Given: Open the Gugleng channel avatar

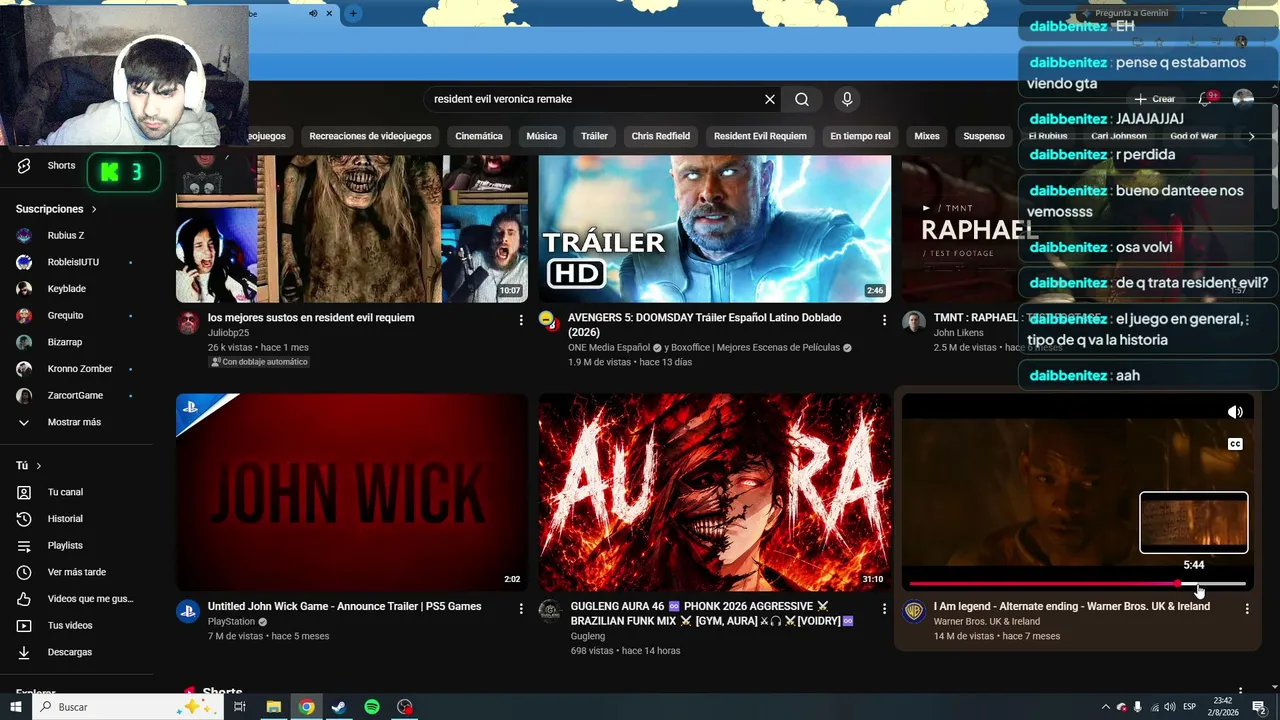Looking at the screenshot, I should [x=550, y=611].
